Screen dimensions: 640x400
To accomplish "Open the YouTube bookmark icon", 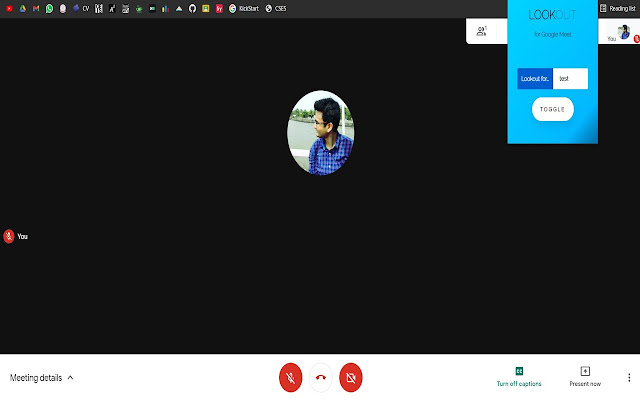I will [9, 9].
